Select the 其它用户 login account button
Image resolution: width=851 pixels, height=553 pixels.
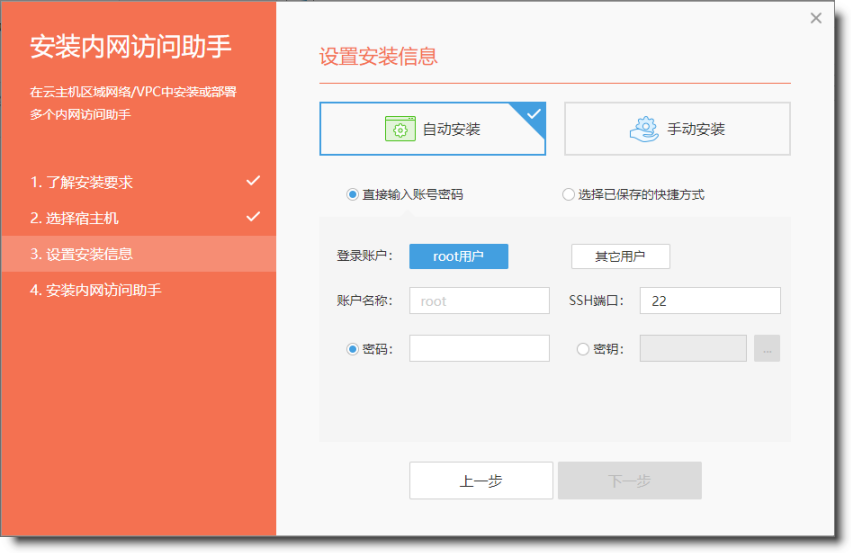point(620,257)
